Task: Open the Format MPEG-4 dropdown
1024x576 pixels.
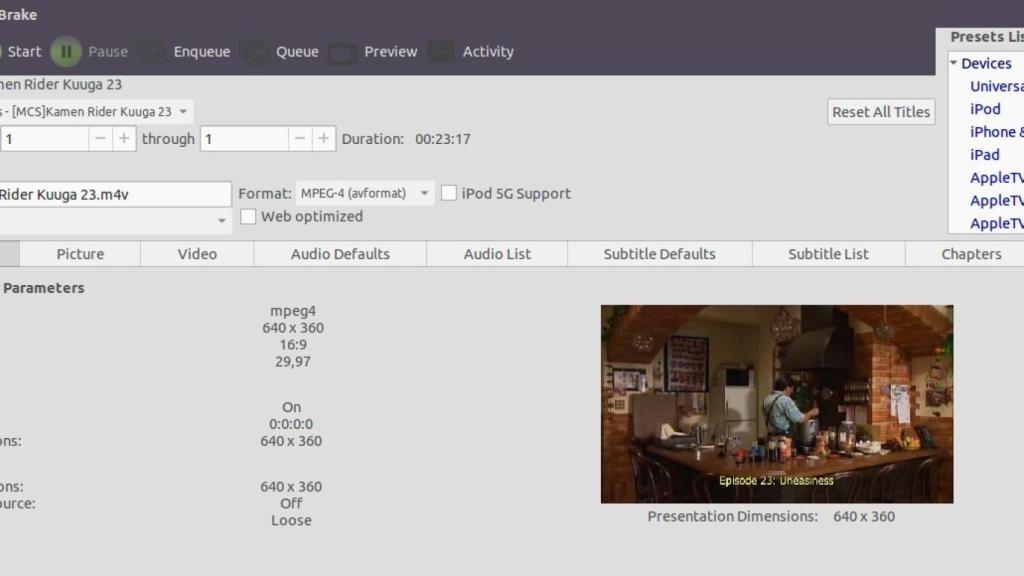Action: click(365, 193)
